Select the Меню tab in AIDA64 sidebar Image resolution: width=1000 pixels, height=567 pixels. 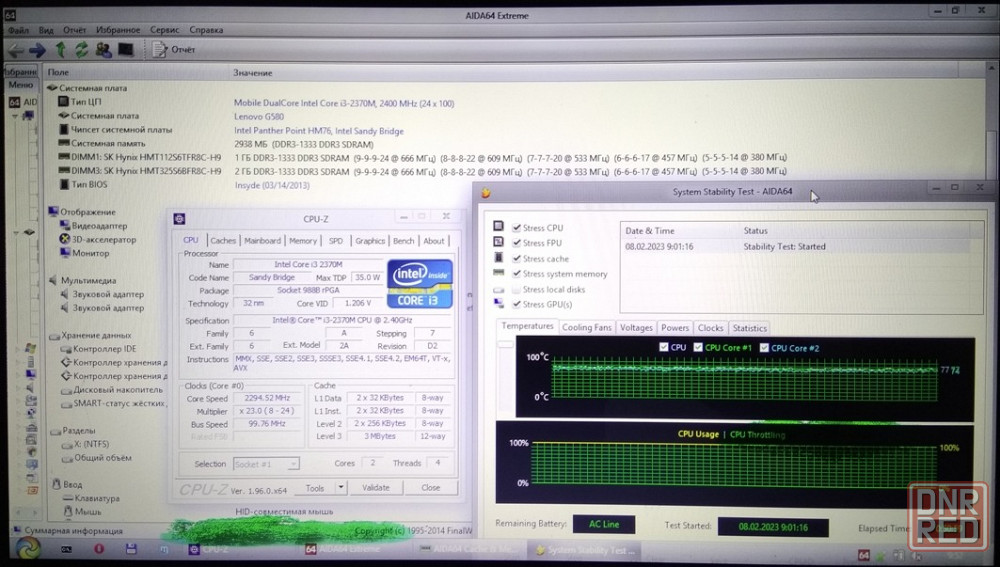coord(20,85)
